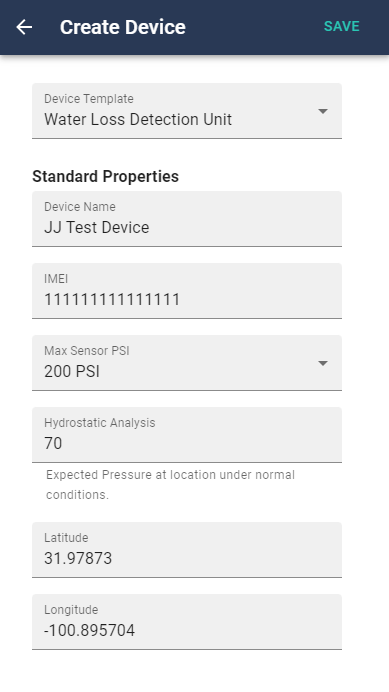The height and width of the screenshot is (692, 389).
Task: Click the Expected Pressure helper text
Action: coord(170,485)
